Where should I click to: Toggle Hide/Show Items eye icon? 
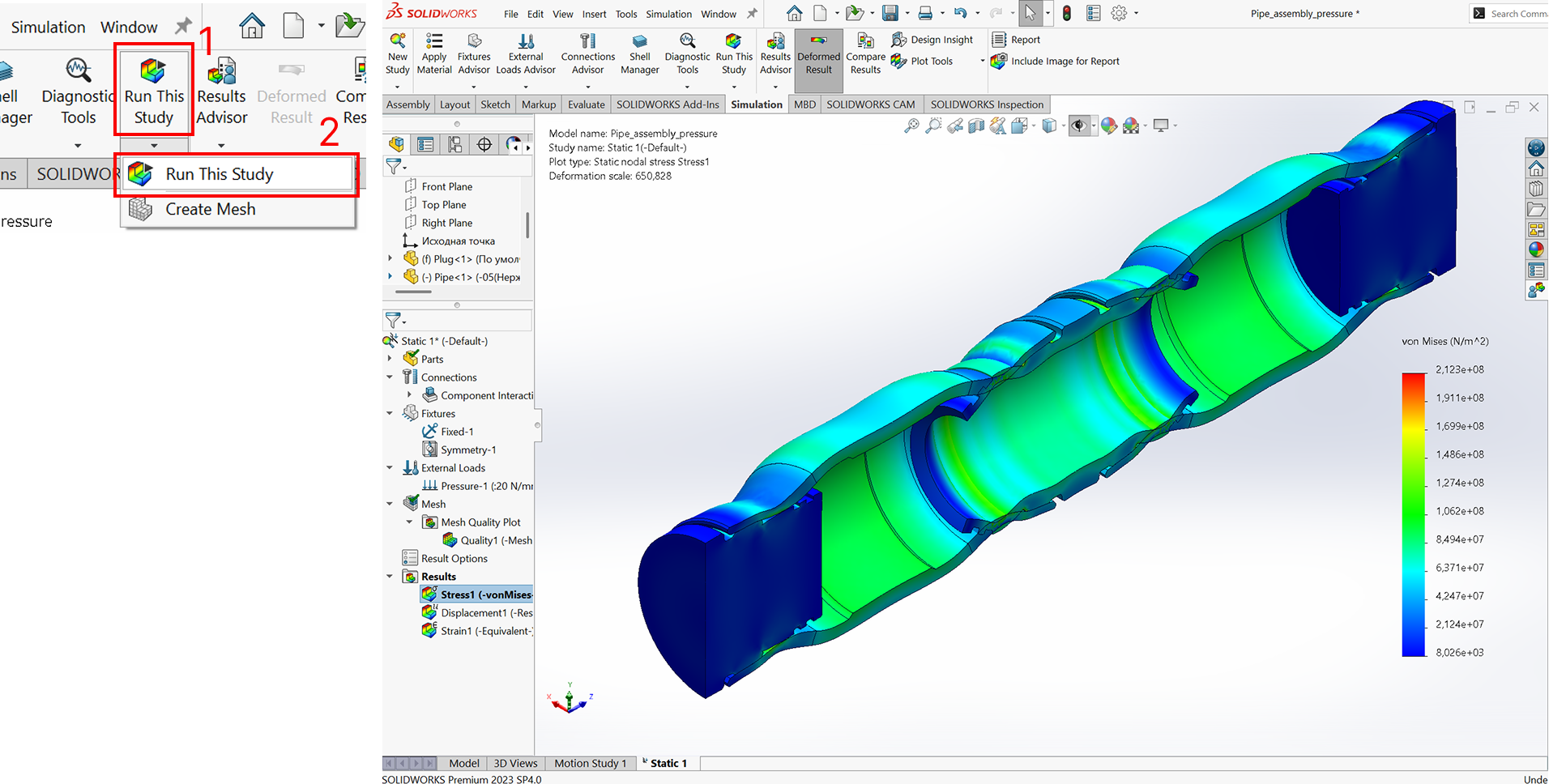pos(1078,126)
